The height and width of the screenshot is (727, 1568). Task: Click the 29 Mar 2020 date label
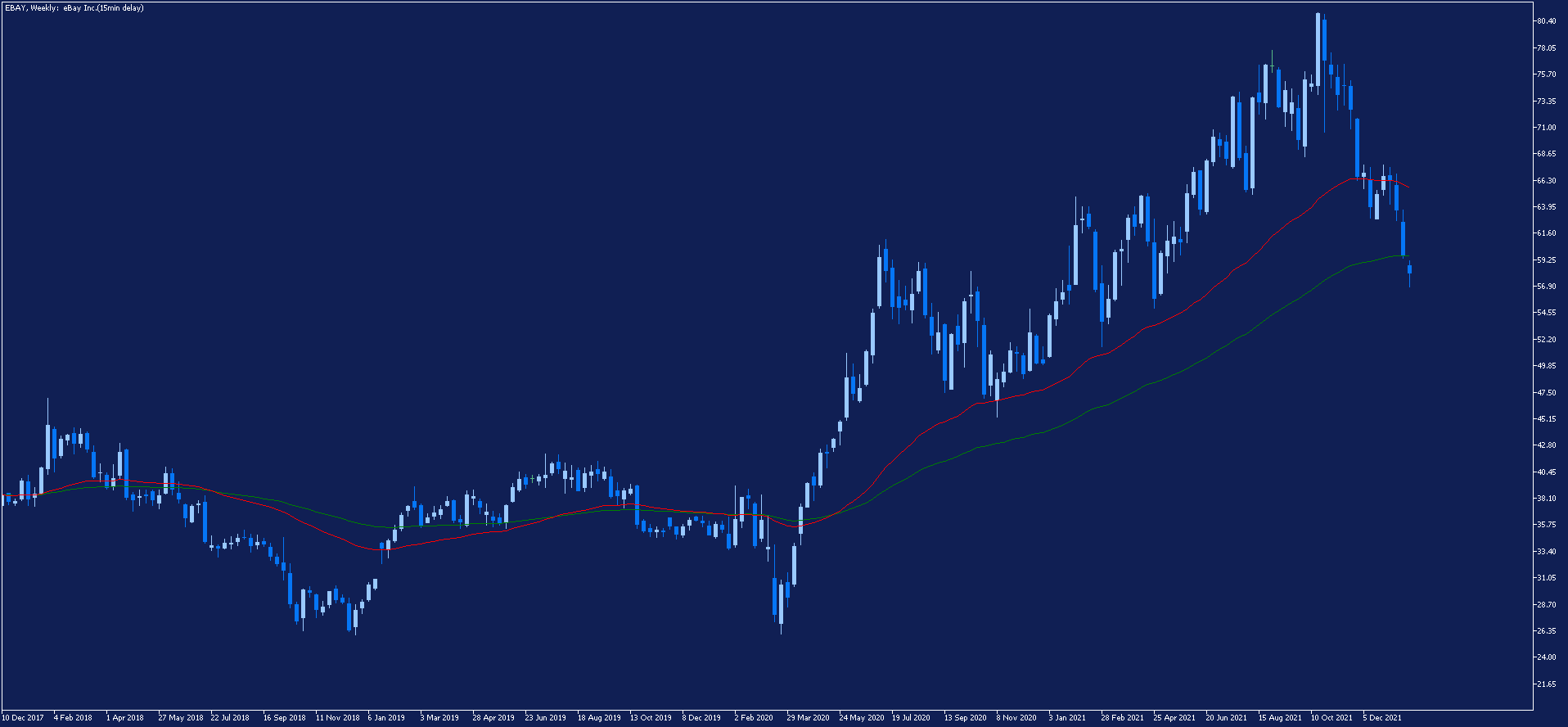(x=808, y=718)
